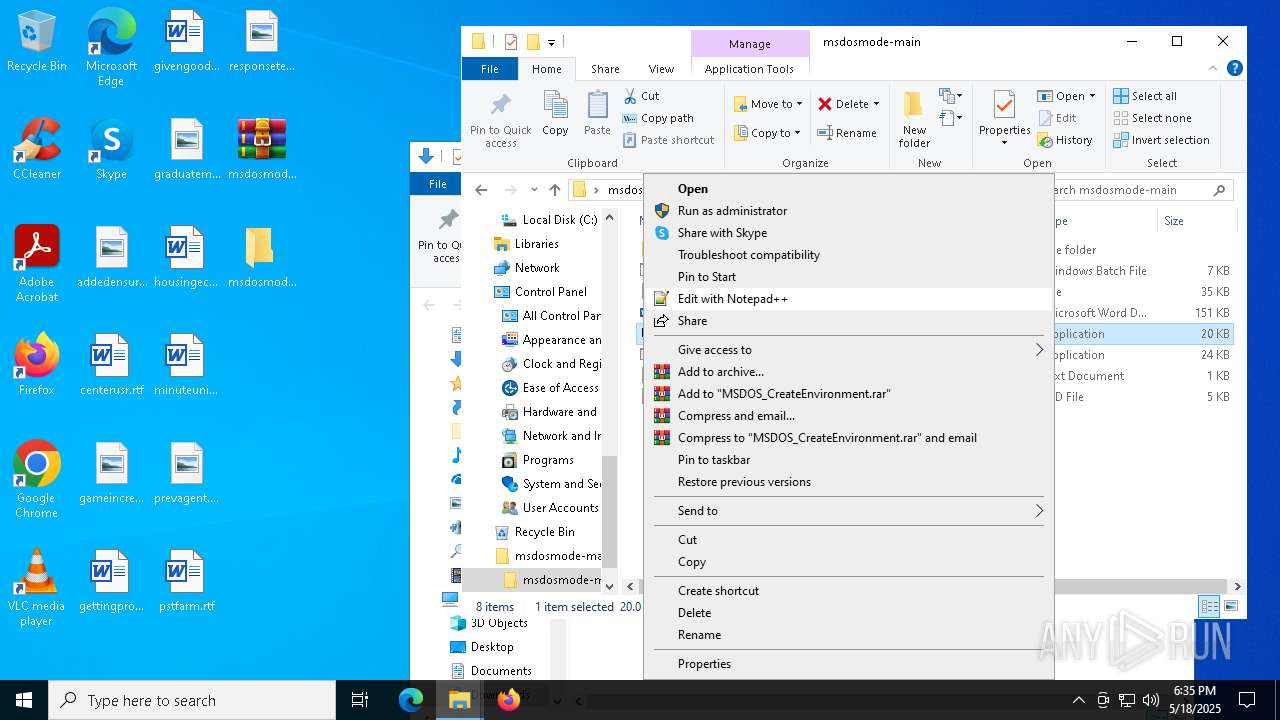The width and height of the screenshot is (1280, 720).
Task: Choose Troubleshoot compatibility
Action: click(x=848, y=255)
